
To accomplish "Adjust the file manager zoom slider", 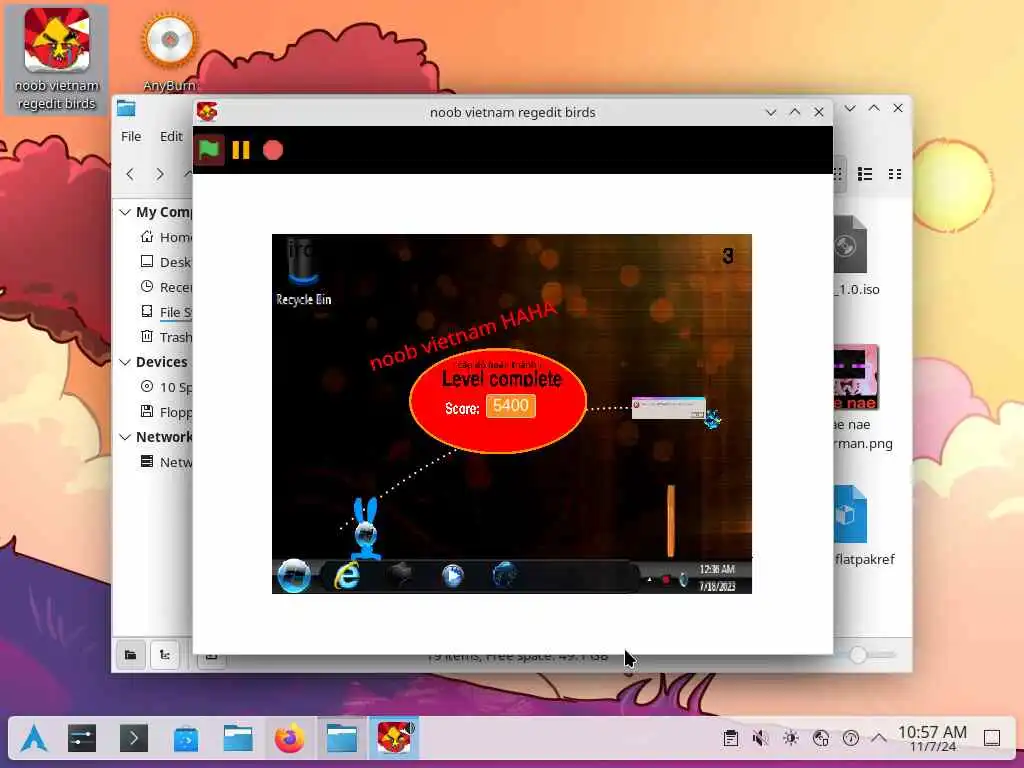I will tap(858, 654).
